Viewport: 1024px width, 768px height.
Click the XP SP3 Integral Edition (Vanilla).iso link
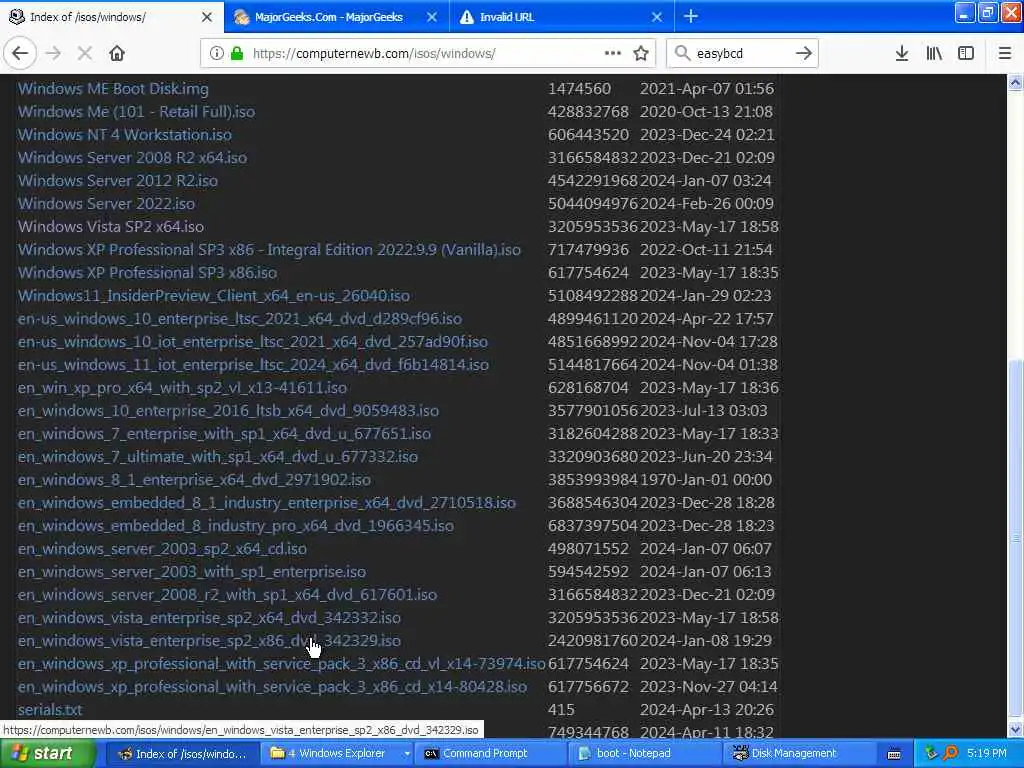tap(270, 249)
